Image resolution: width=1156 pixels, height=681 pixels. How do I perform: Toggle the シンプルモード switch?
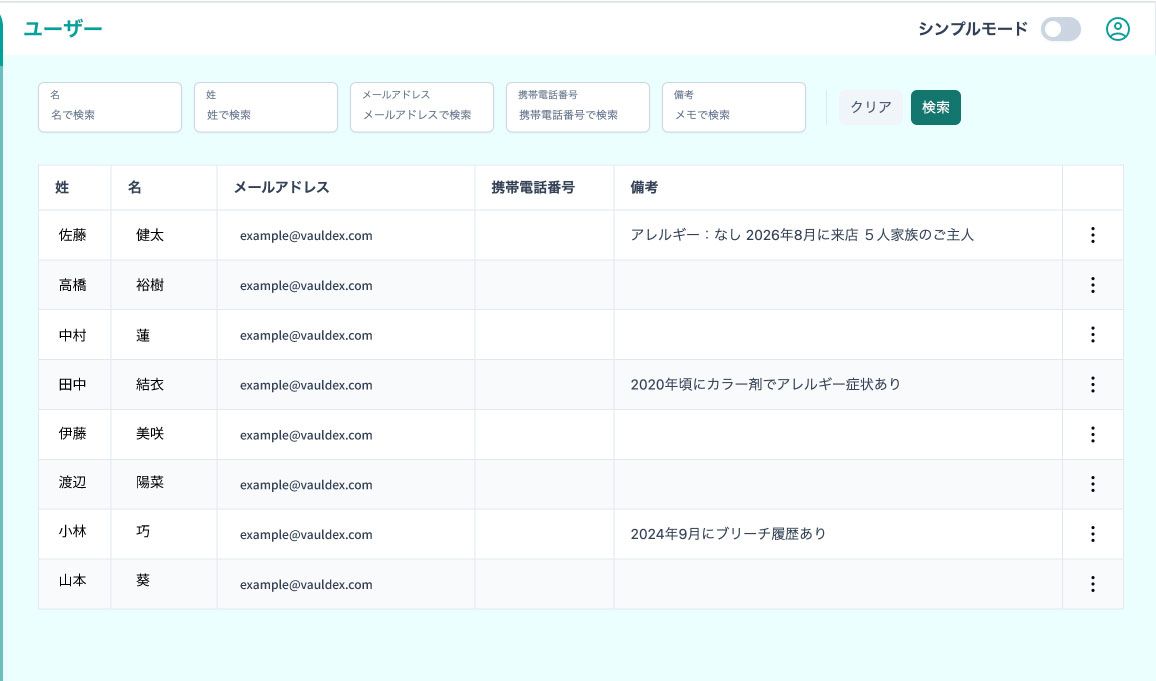click(1061, 29)
